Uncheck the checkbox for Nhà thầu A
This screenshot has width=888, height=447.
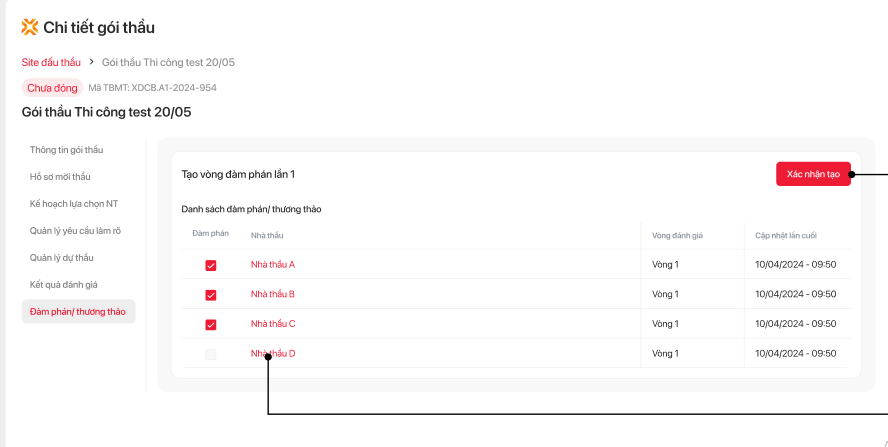pyautogui.click(x=211, y=265)
